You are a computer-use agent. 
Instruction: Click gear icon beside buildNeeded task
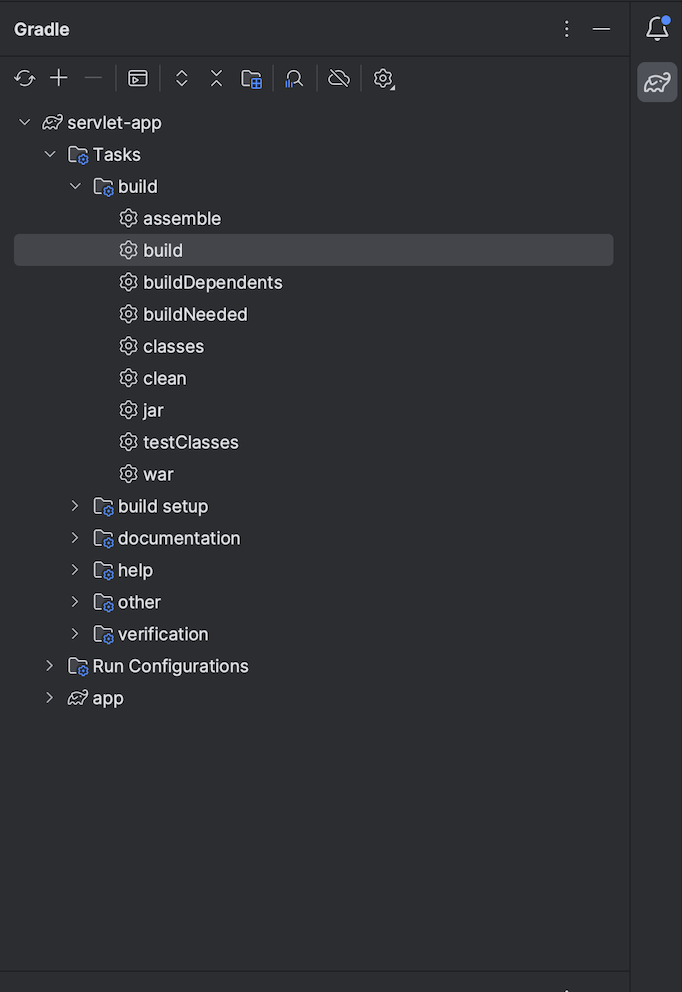point(128,314)
